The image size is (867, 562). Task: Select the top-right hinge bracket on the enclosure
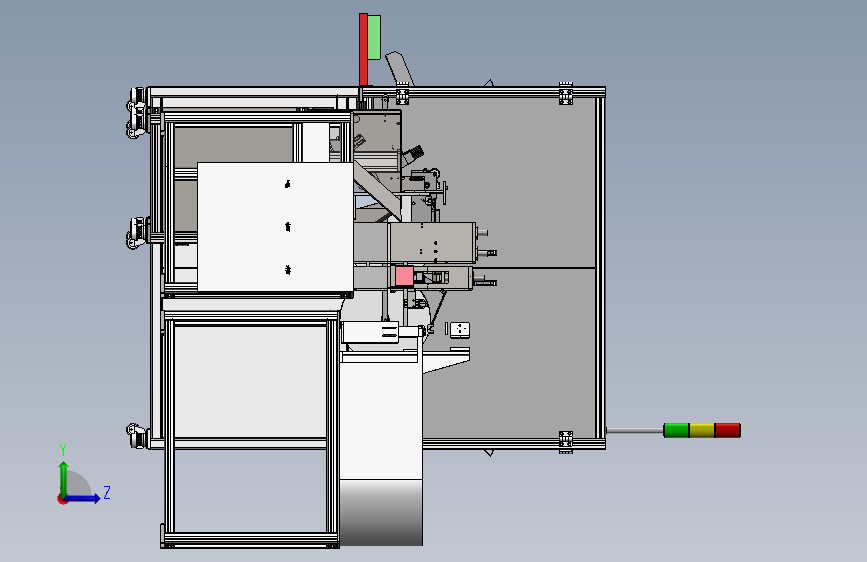coord(566,93)
